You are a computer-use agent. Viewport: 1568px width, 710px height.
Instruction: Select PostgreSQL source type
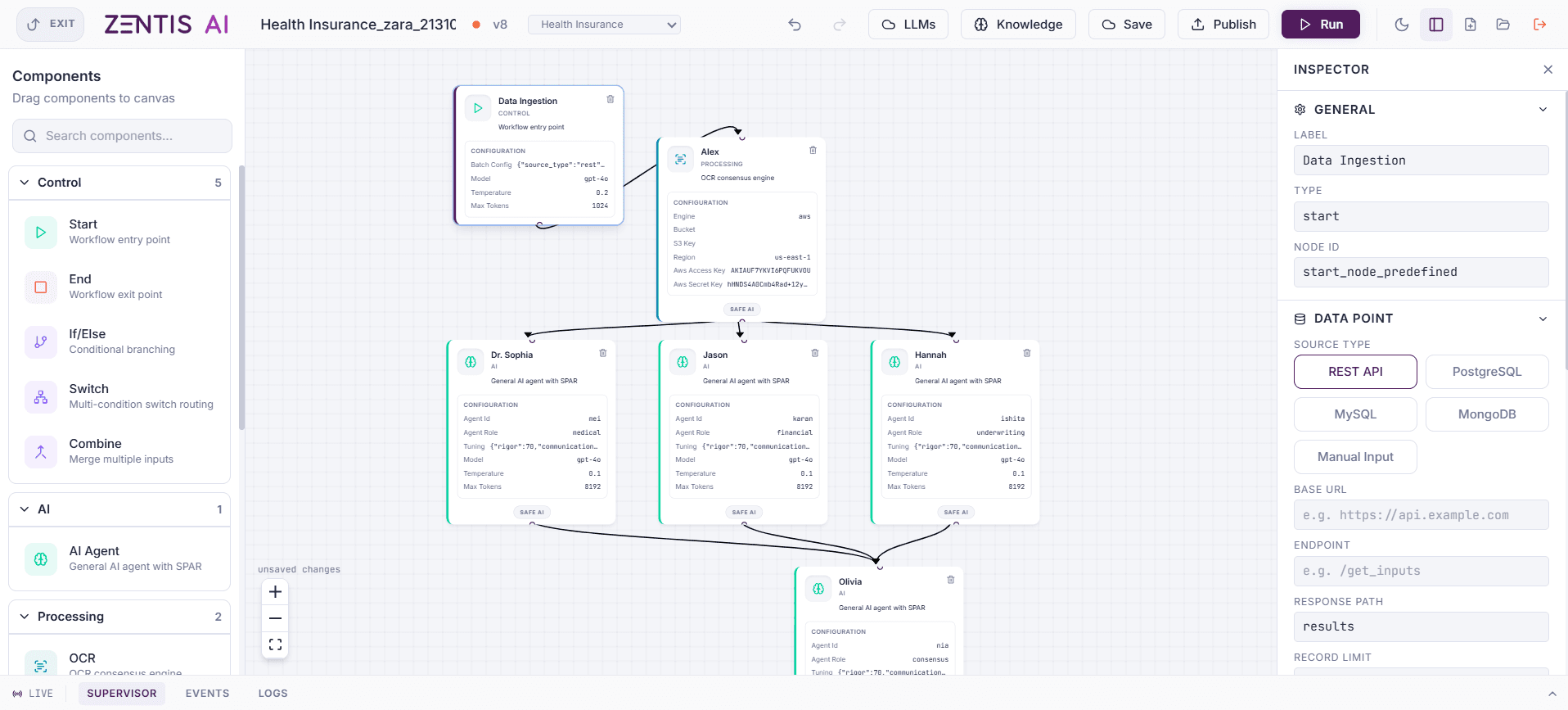1487,372
